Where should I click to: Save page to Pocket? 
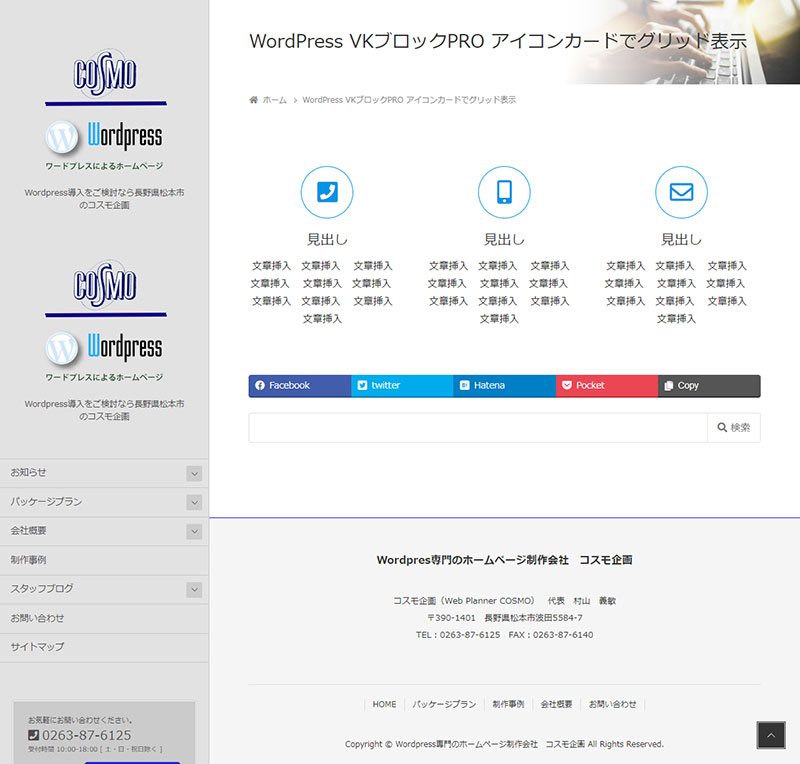pos(606,386)
